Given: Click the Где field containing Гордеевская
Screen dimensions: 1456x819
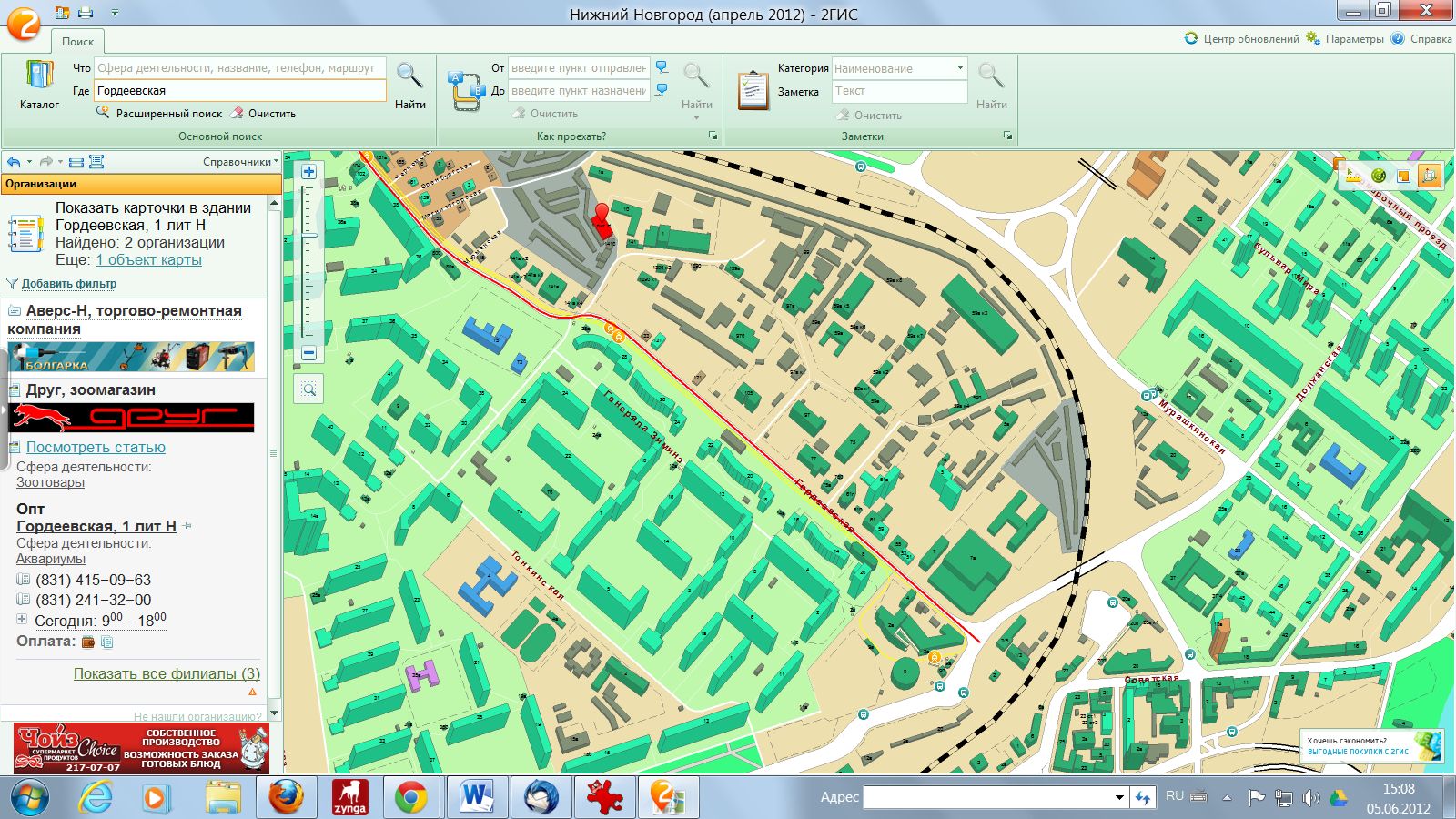Looking at the screenshot, I should (240, 91).
